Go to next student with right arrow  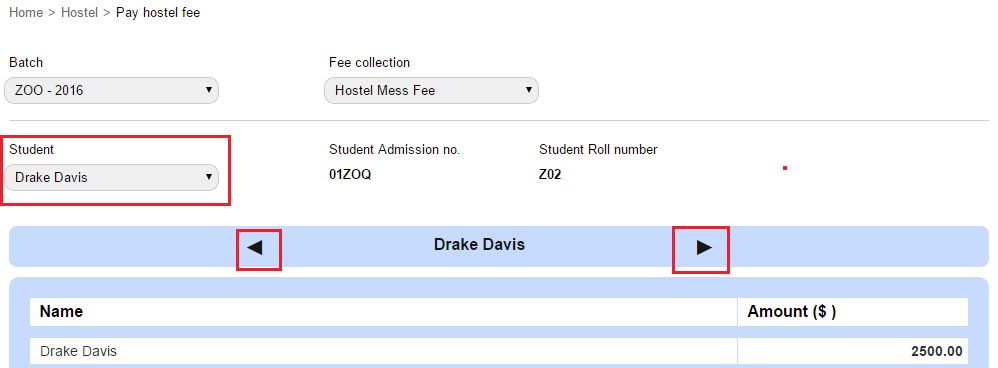click(704, 248)
